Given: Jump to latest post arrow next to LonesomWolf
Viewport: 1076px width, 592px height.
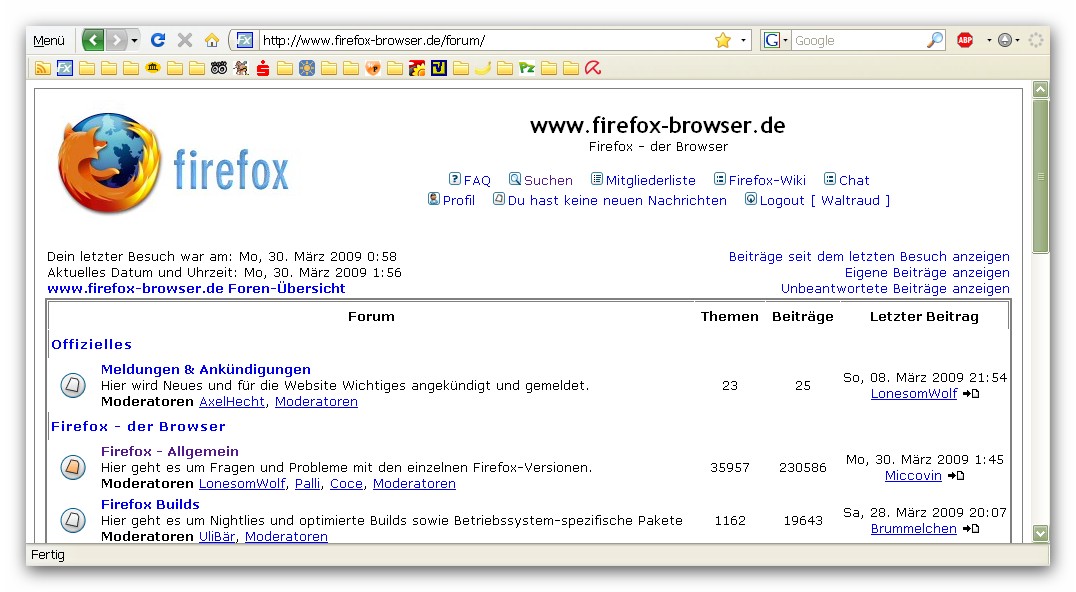Looking at the screenshot, I should (971, 394).
